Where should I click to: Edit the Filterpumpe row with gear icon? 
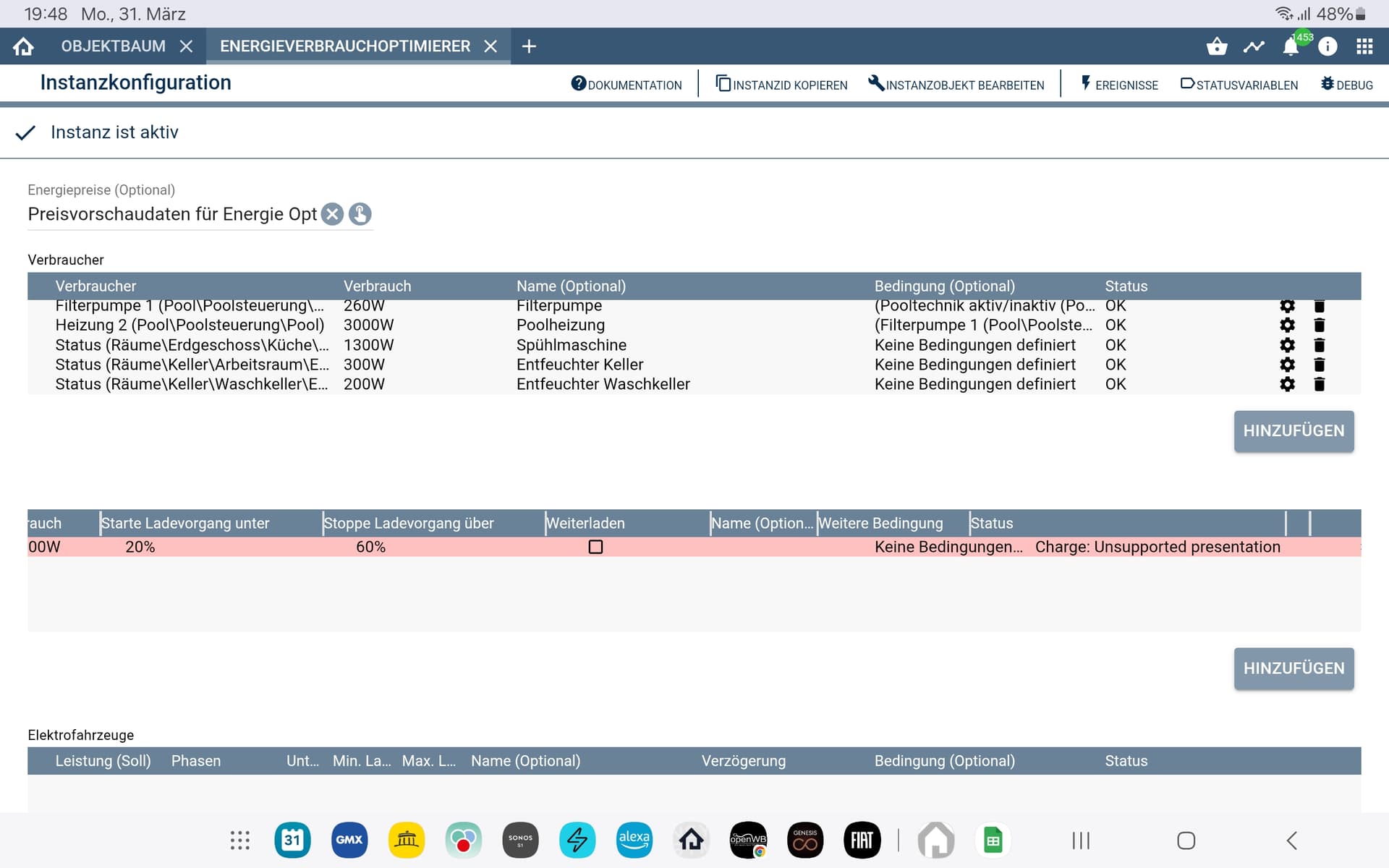1287,305
